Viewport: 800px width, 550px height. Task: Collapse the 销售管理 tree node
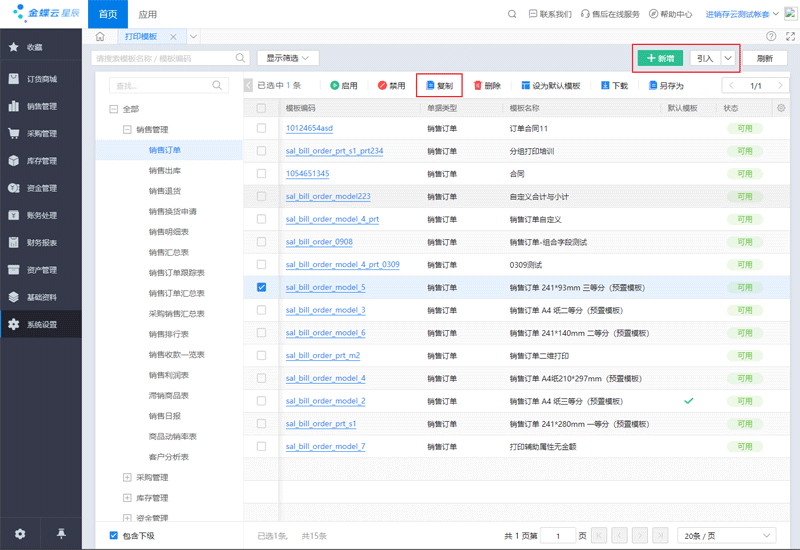(x=127, y=129)
